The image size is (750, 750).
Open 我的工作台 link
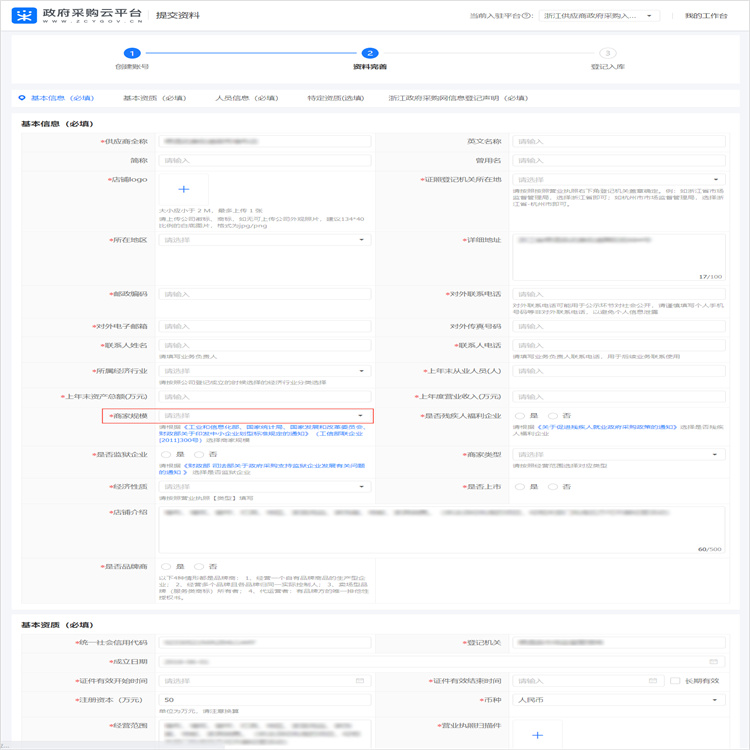pyautogui.click(x=706, y=16)
